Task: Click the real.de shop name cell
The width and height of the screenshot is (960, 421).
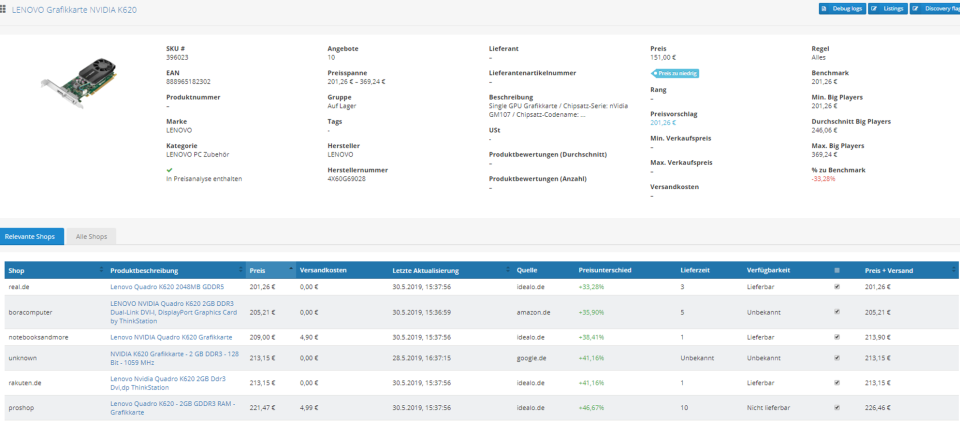Action: click(x=17, y=286)
